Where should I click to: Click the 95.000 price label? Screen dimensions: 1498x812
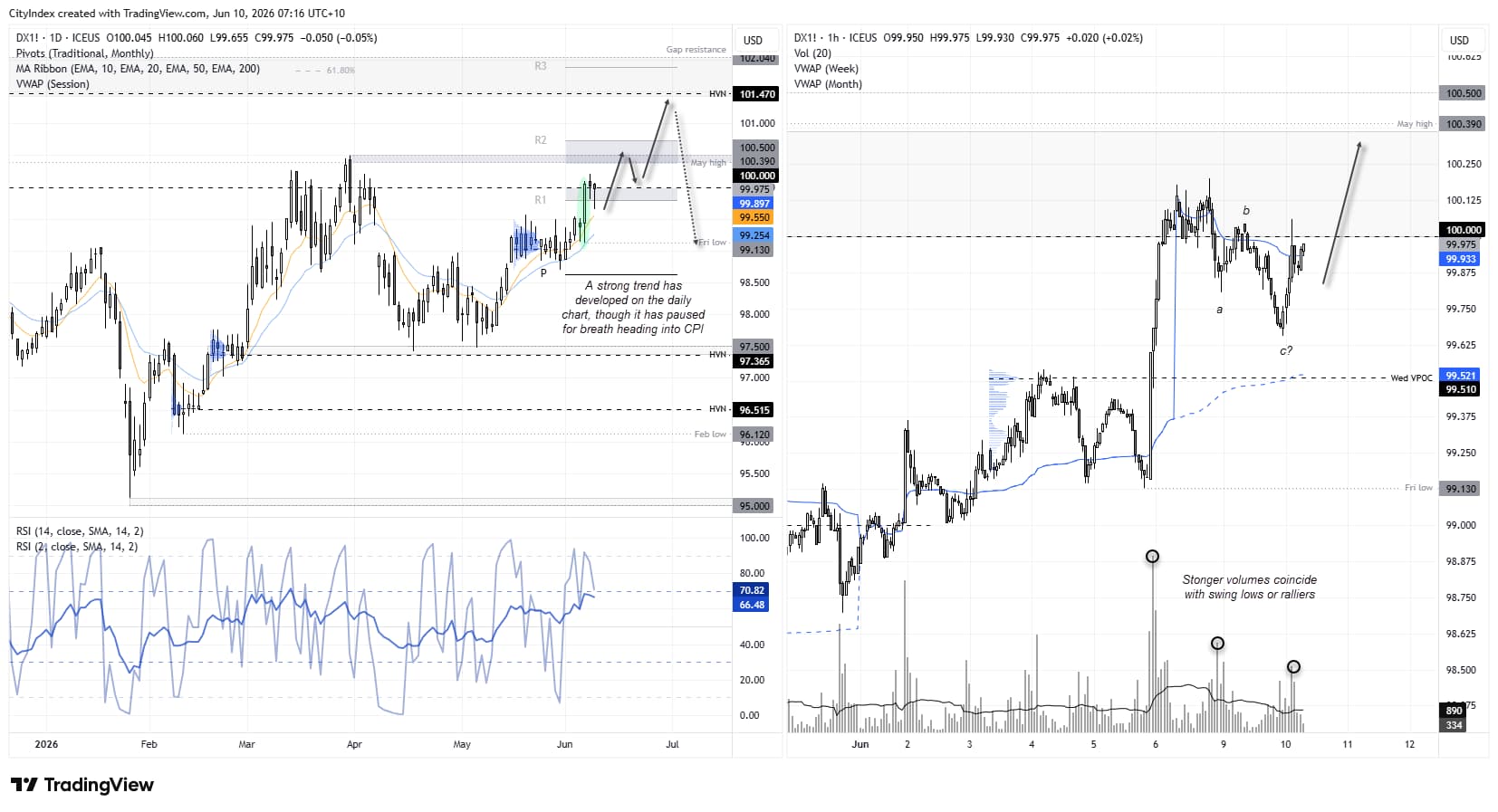tap(754, 506)
